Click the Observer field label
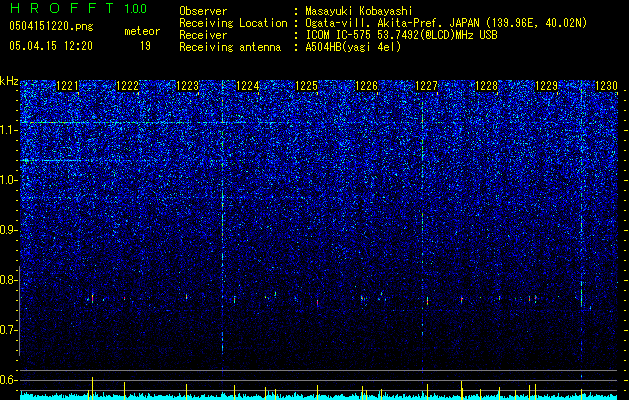 (x=203, y=11)
